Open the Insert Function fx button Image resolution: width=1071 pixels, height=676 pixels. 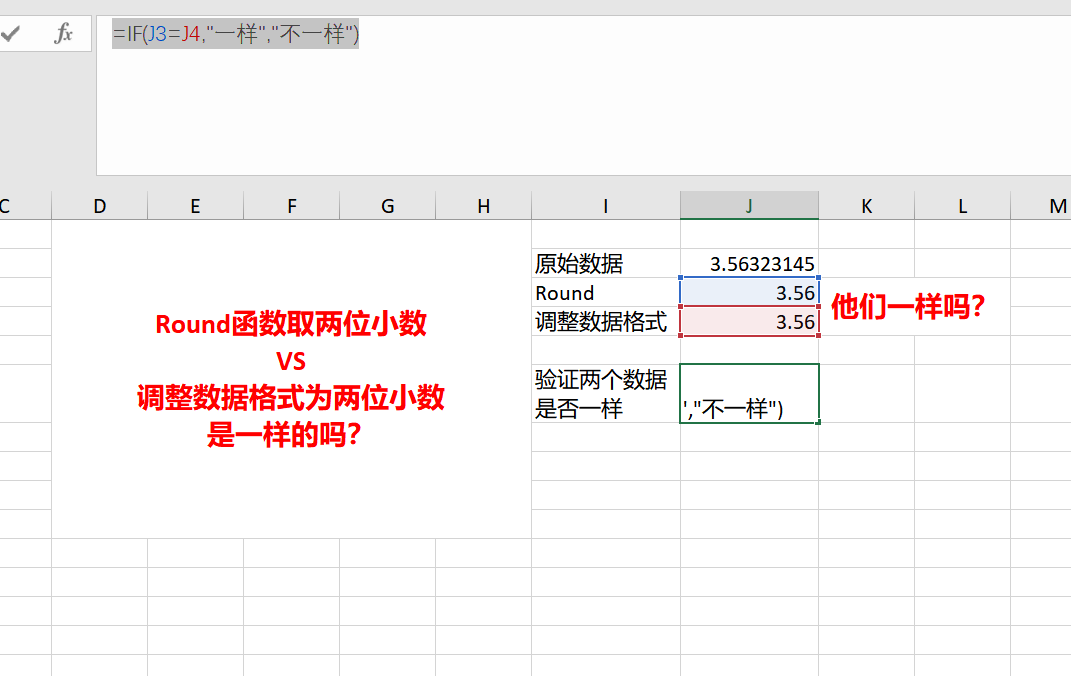click(63, 33)
